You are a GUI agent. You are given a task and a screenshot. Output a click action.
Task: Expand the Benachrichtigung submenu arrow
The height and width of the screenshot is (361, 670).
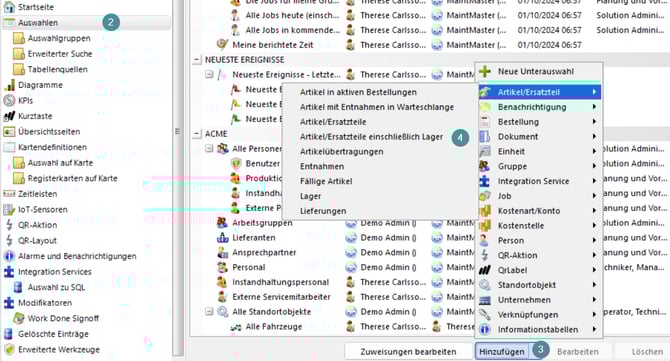[x=594, y=107]
